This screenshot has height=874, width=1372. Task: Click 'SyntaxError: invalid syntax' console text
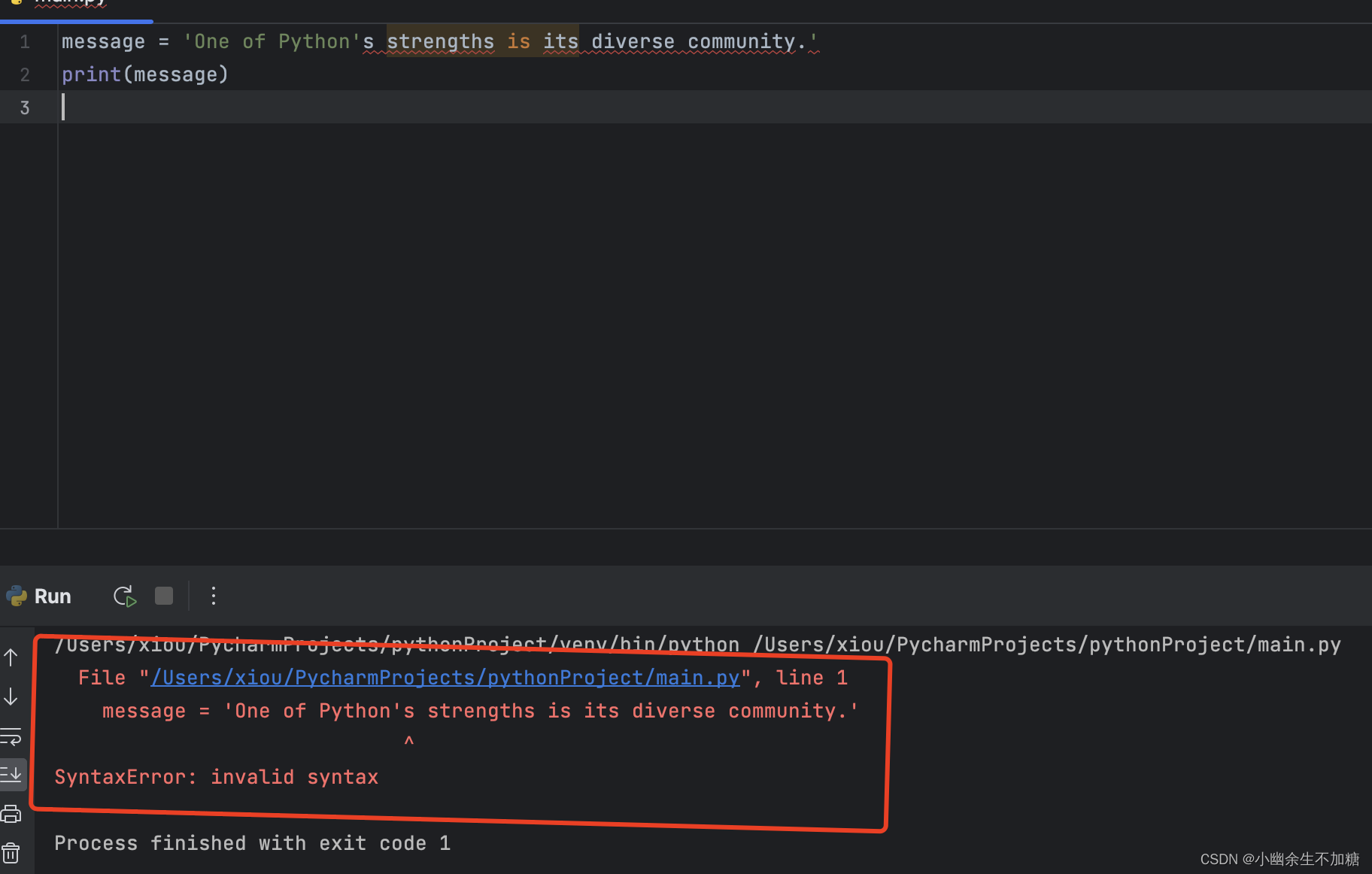[x=217, y=777]
